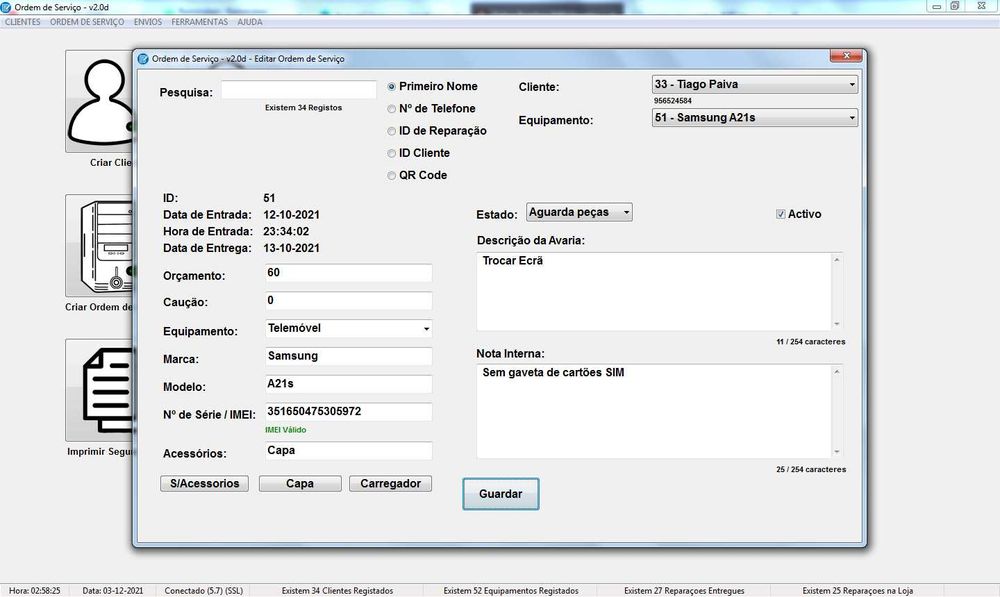The width and height of the screenshot is (1000, 597).
Task: Click the Carregador button
Action: tap(390, 483)
